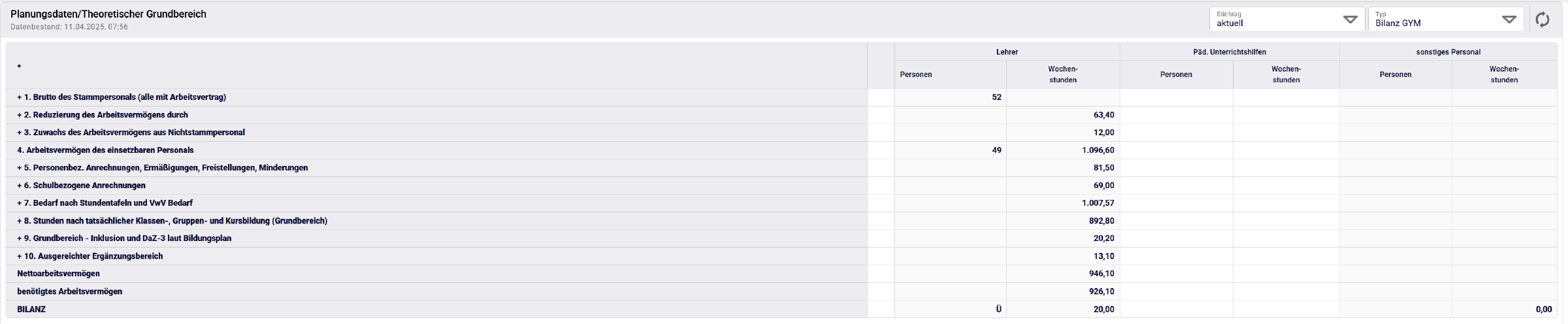Select the BILANZ row label
The image size is (1568, 324).
click(x=31, y=310)
